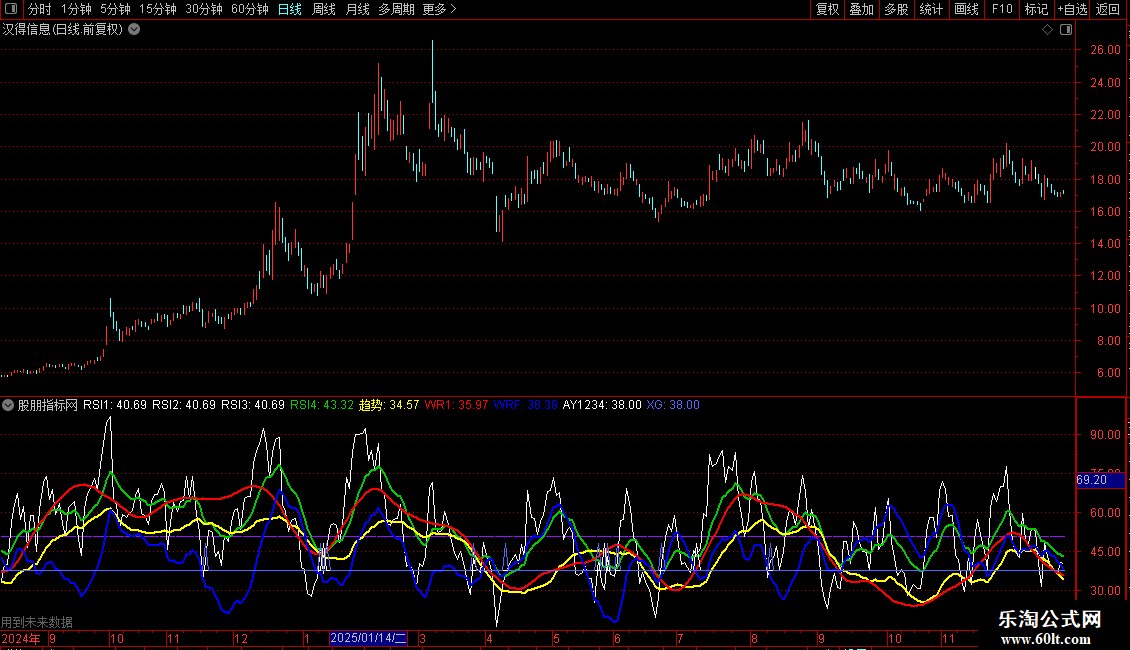1130x650 pixels.
Task: Click the 69.20 axis value marker
Action: pyautogui.click(x=1100, y=480)
